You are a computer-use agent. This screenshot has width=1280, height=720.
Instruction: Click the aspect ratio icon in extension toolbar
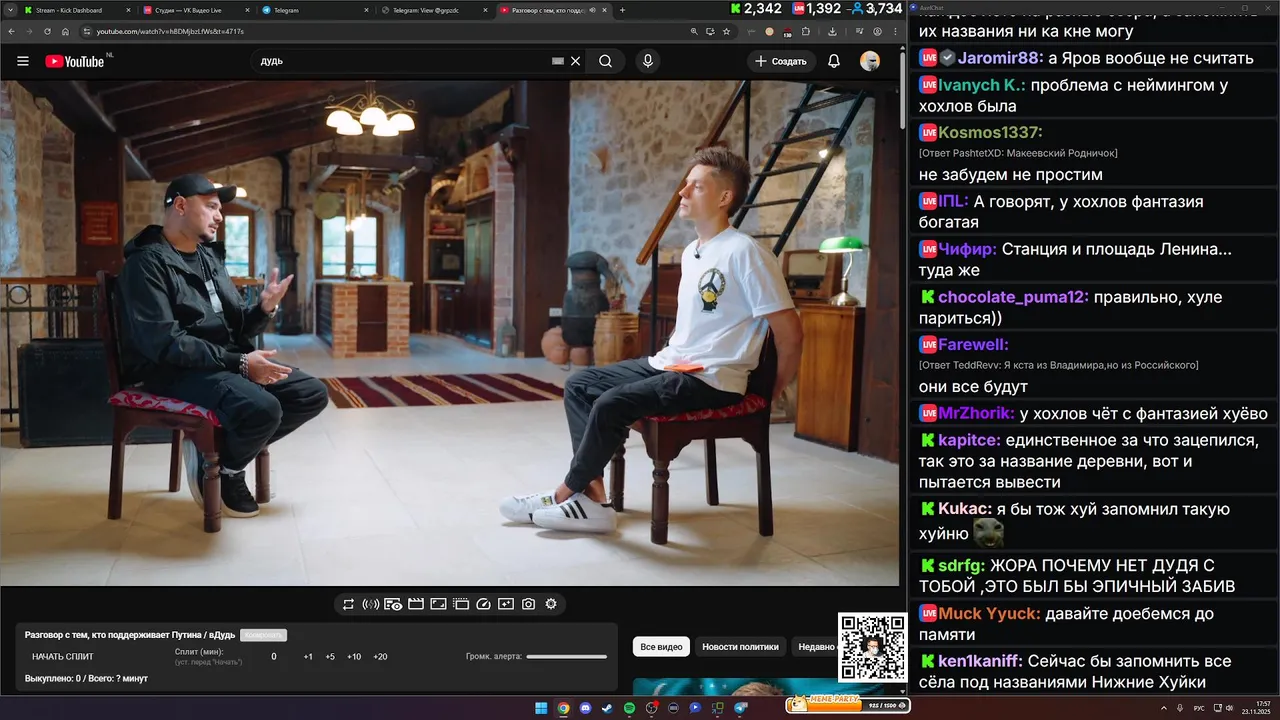[x=438, y=604]
